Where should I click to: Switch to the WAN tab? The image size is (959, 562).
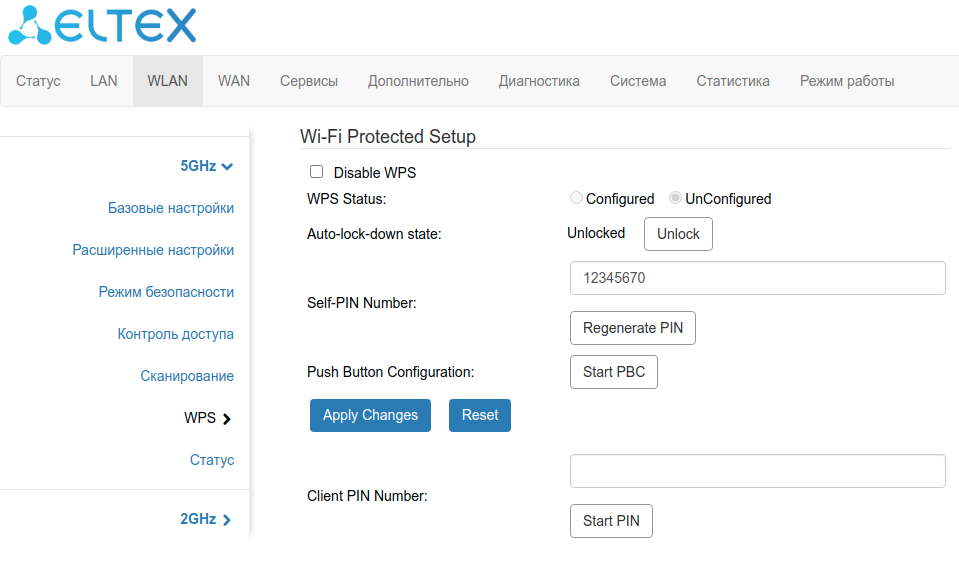point(234,81)
